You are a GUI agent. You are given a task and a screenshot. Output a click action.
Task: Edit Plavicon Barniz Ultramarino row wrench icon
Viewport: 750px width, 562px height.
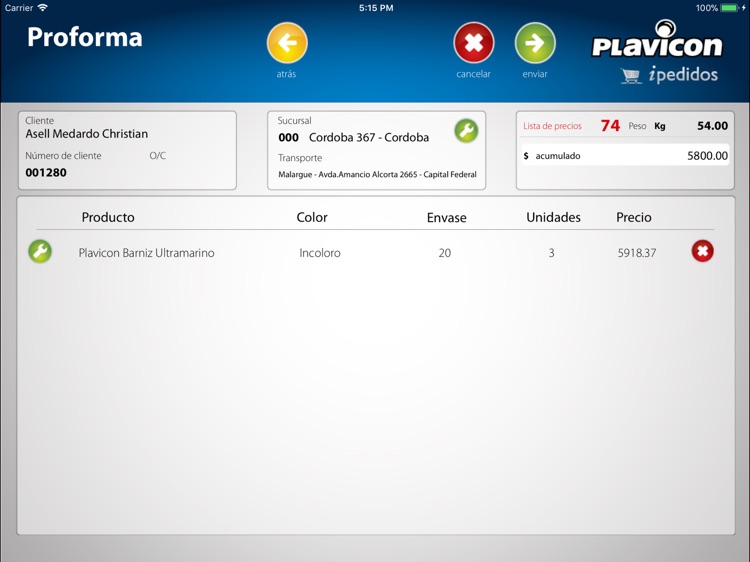pyautogui.click(x=40, y=251)
